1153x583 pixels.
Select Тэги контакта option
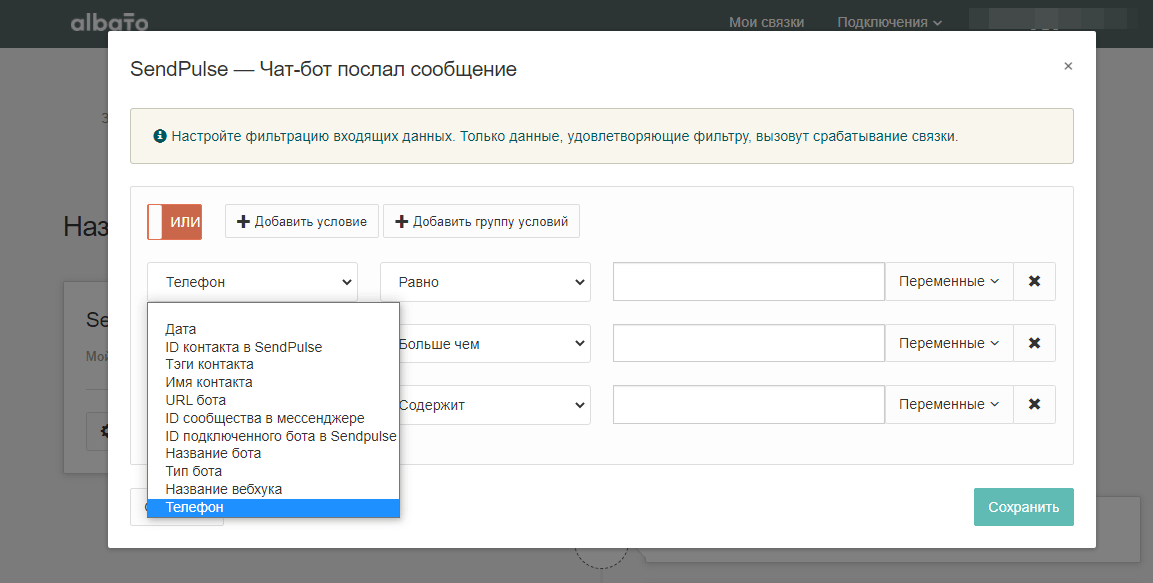pyautogui.click(x=274, y=365)
